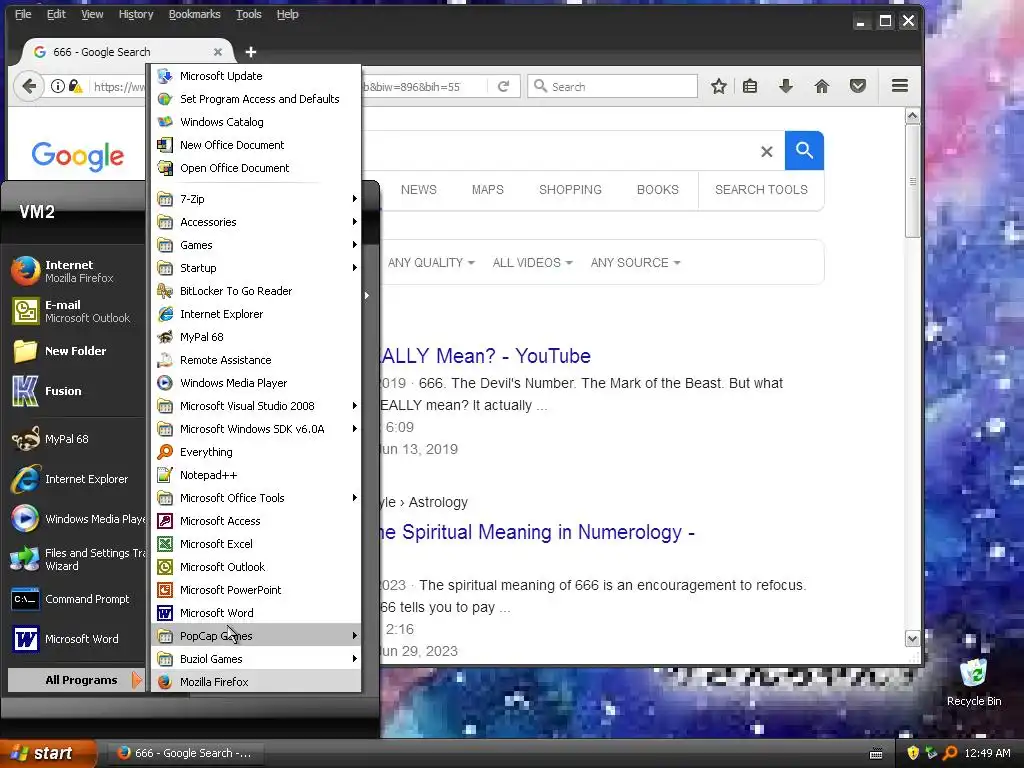Close the 666 - Google Search tab
Screen dimensions: 1024x768
tap(217, 52)
